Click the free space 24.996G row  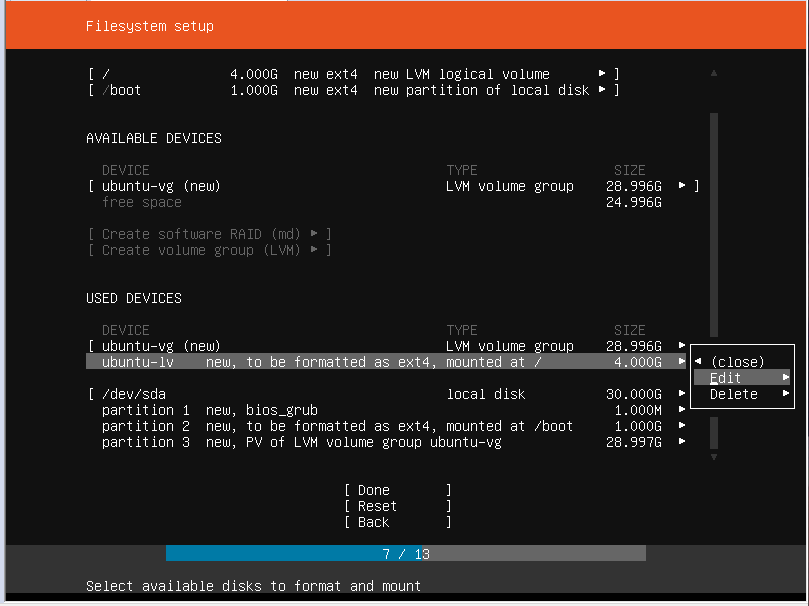click(382, 202)
